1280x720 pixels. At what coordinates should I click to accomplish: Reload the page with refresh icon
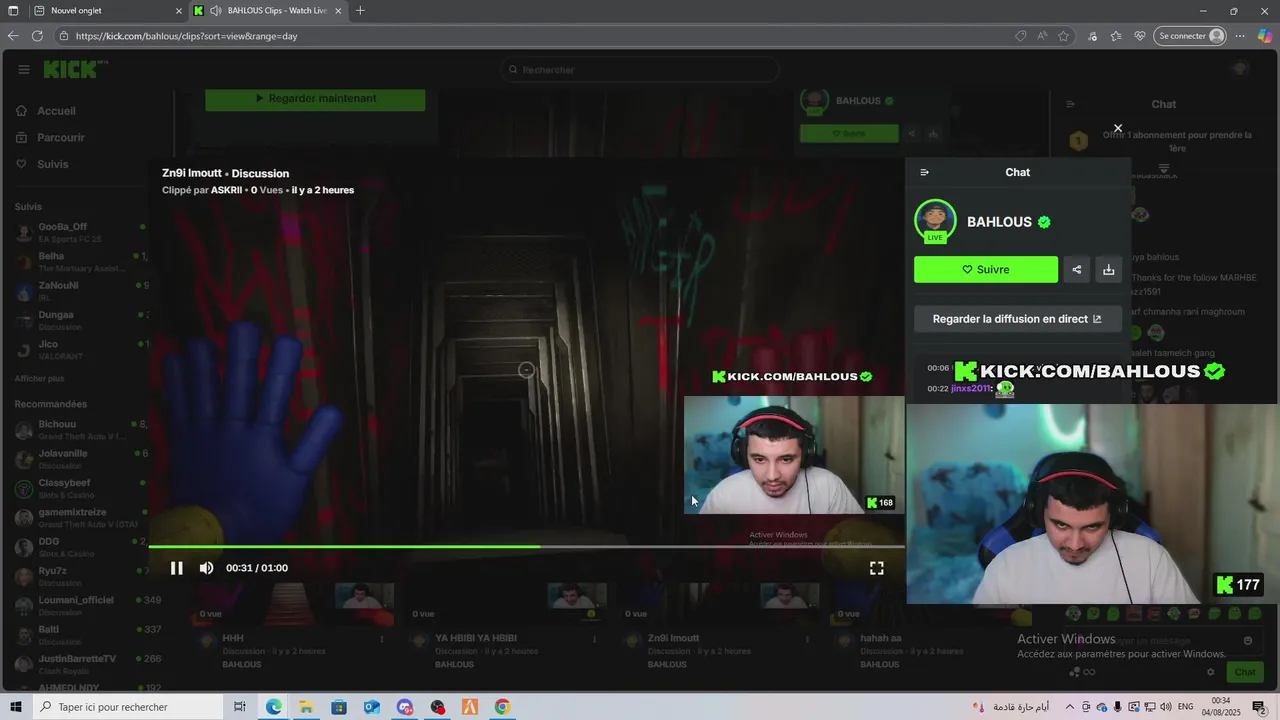37,36
